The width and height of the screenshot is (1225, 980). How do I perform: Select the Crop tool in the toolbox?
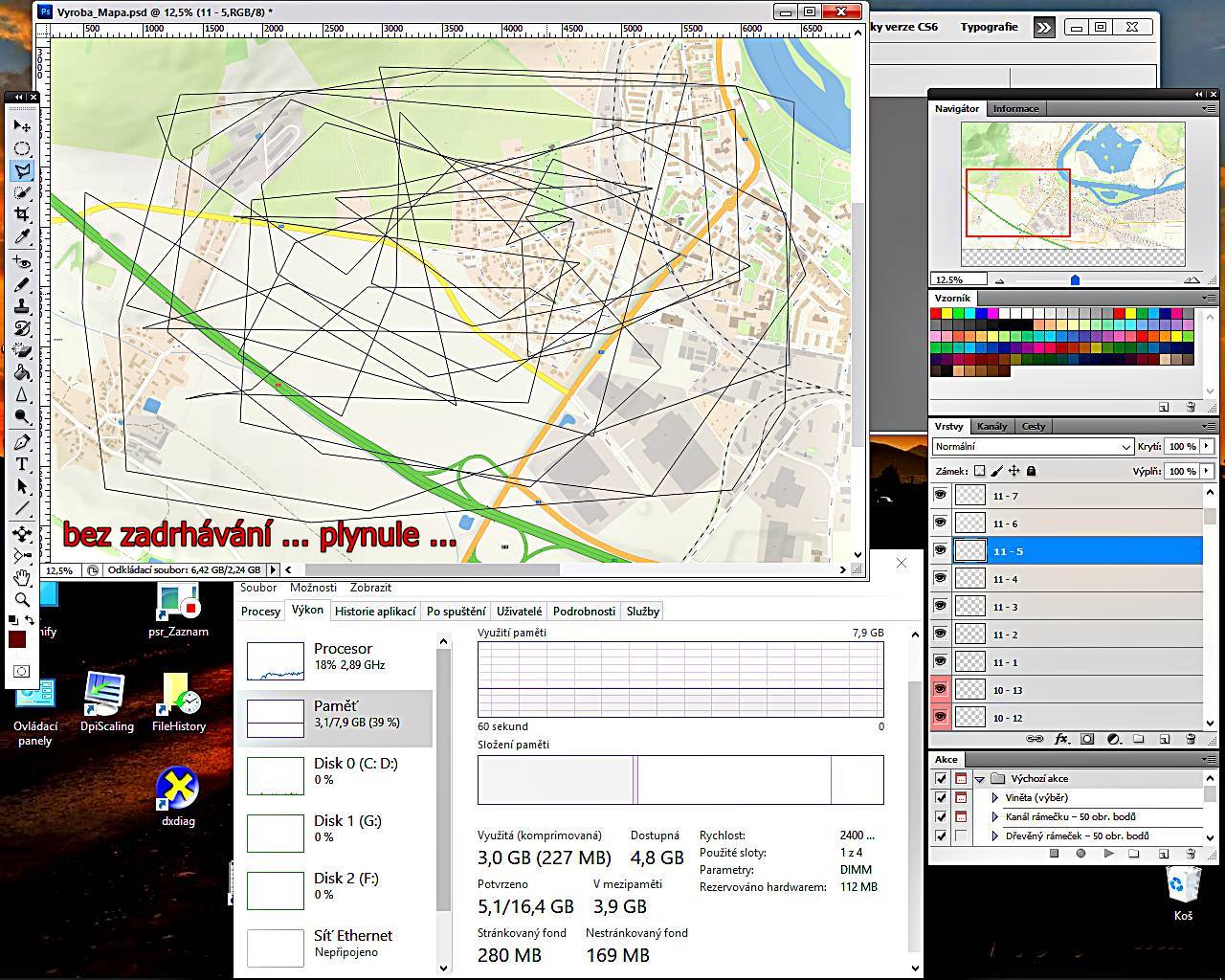click(22, 215)
